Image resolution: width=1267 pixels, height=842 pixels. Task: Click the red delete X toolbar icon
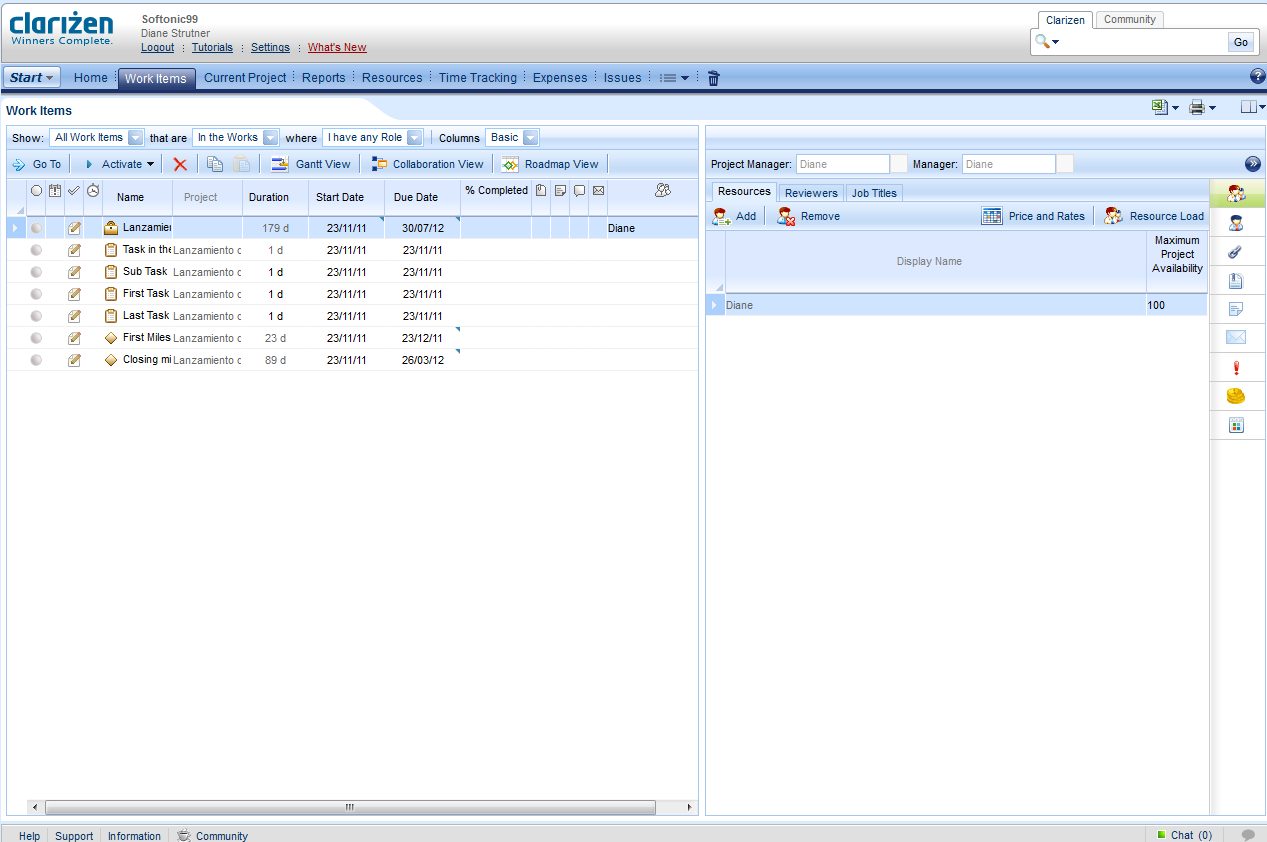click(x=180, y=164)
